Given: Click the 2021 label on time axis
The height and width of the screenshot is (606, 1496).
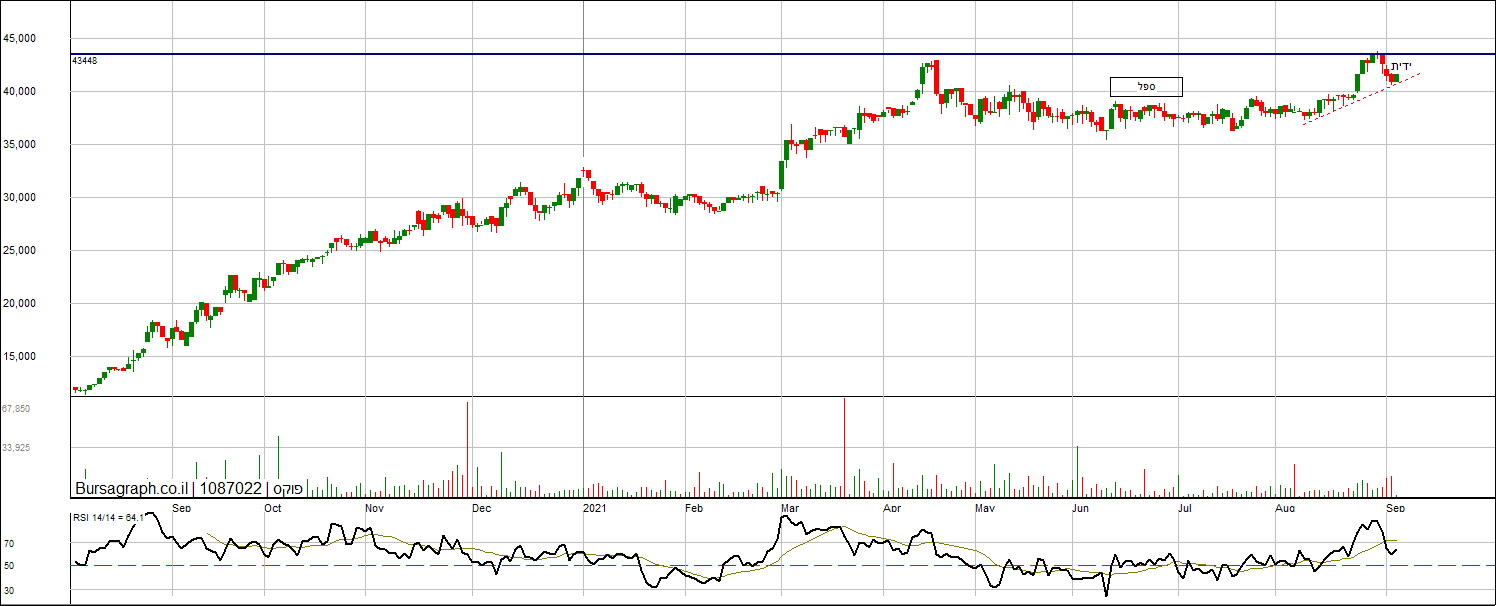Looking at the screenshot, I should [594, 508].
